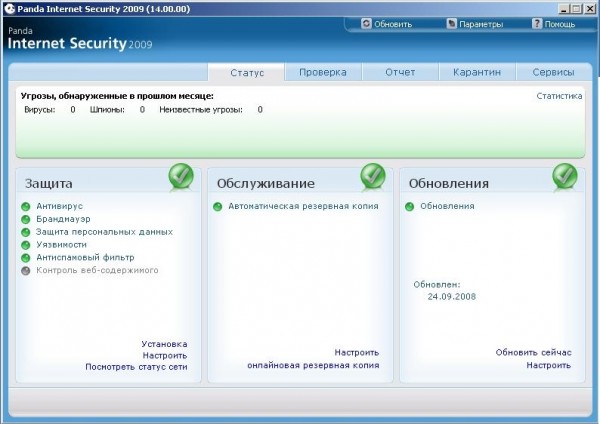This screenshot has width=600, height=424.
Task: Open the Сервисы tab
Action: (x=553, y=72)
